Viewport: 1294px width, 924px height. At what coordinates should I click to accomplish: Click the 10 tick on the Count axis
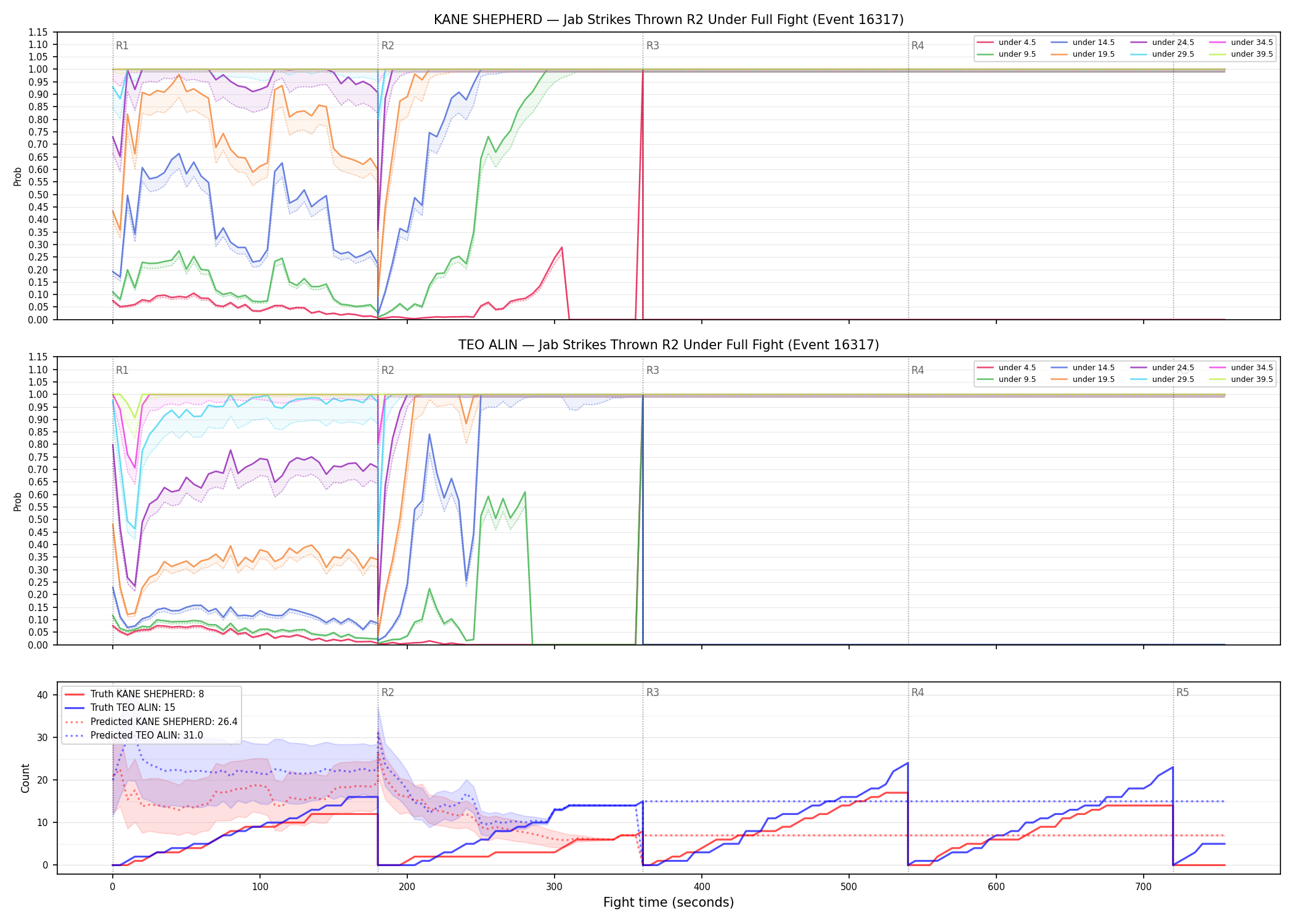(43, 822)
